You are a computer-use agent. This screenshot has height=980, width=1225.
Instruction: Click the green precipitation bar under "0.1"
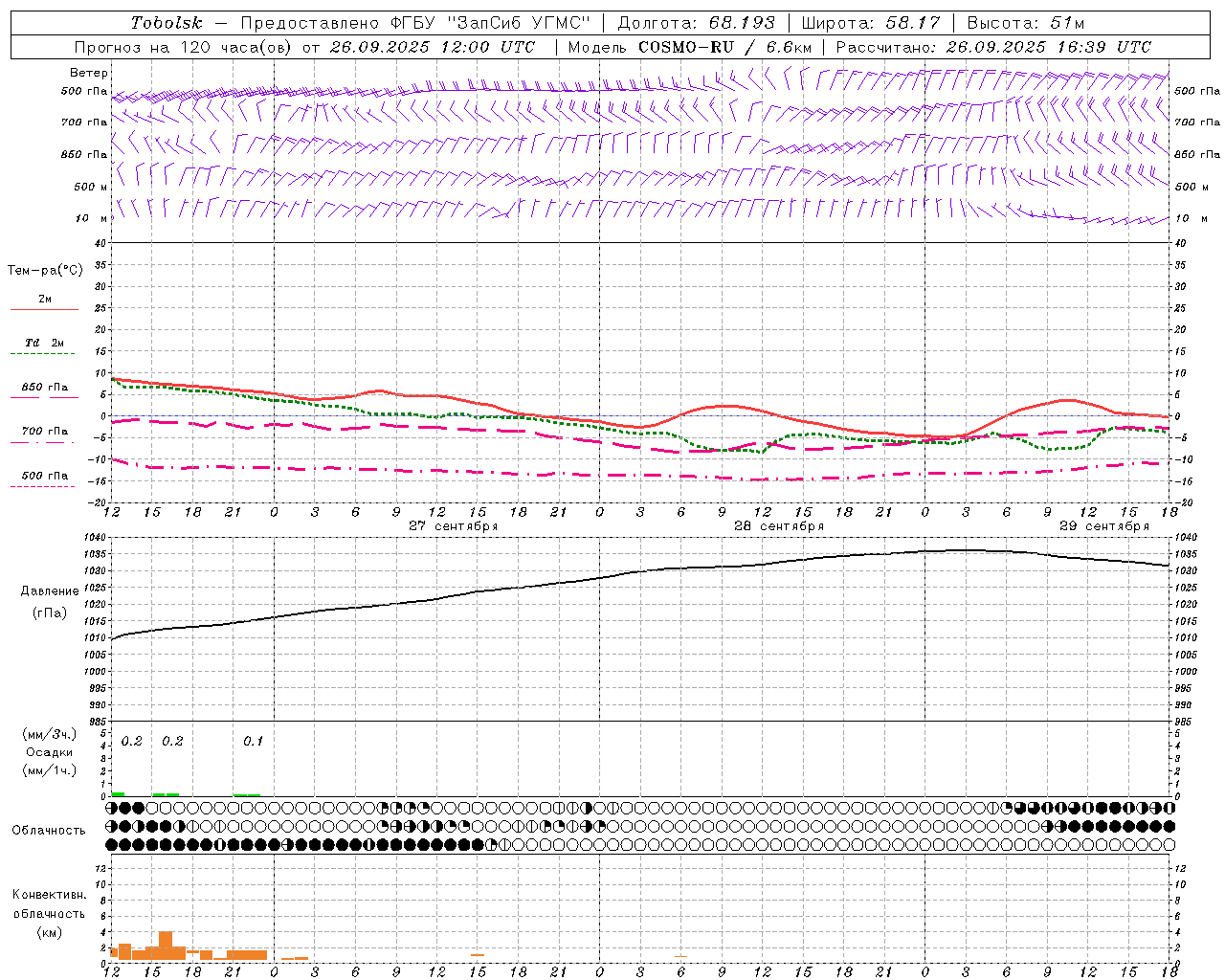247,794
